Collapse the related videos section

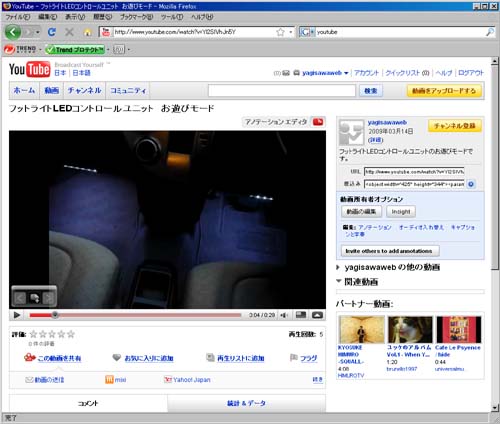339,281
